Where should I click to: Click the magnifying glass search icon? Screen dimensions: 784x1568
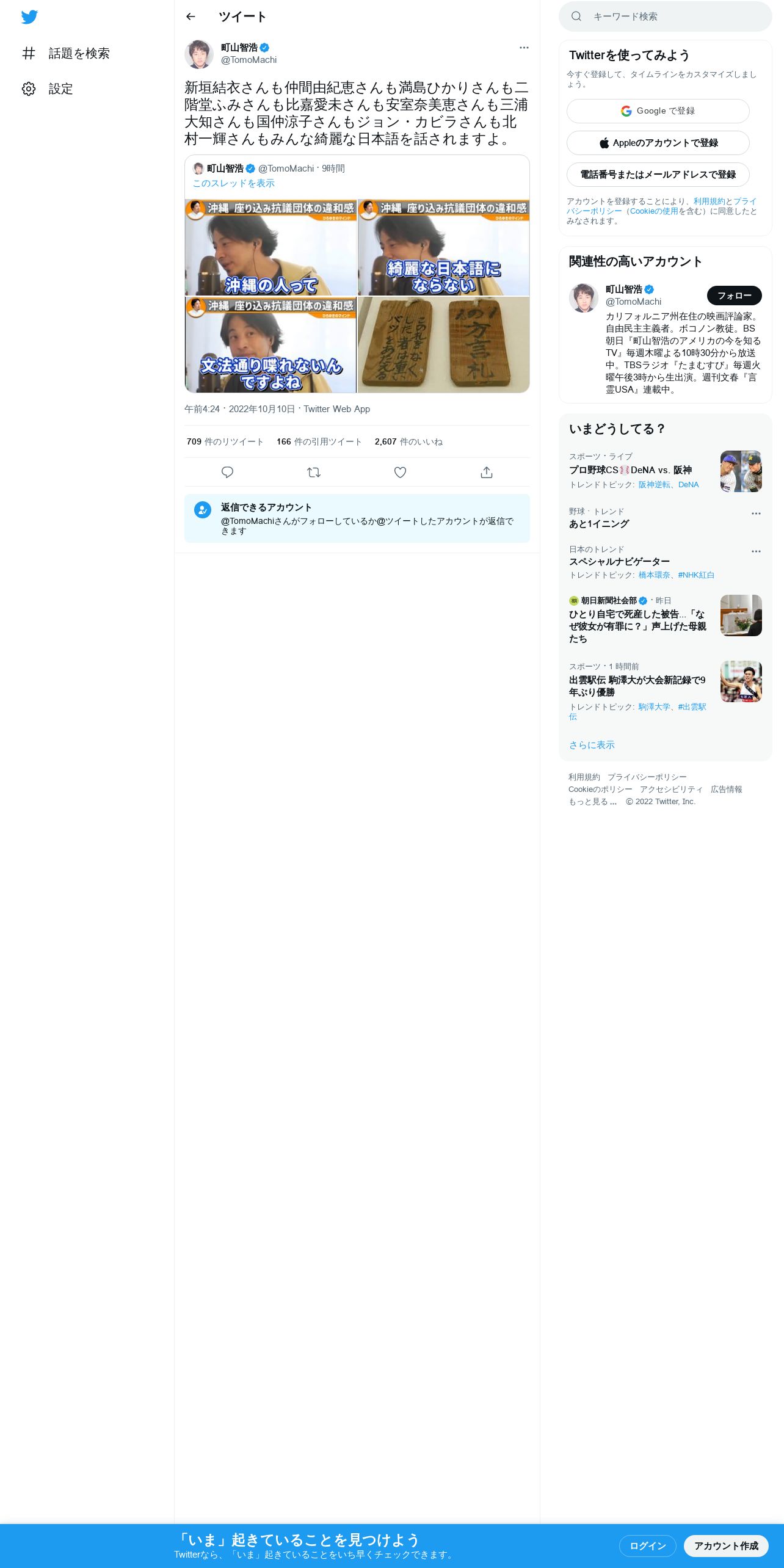pos(576,16)
